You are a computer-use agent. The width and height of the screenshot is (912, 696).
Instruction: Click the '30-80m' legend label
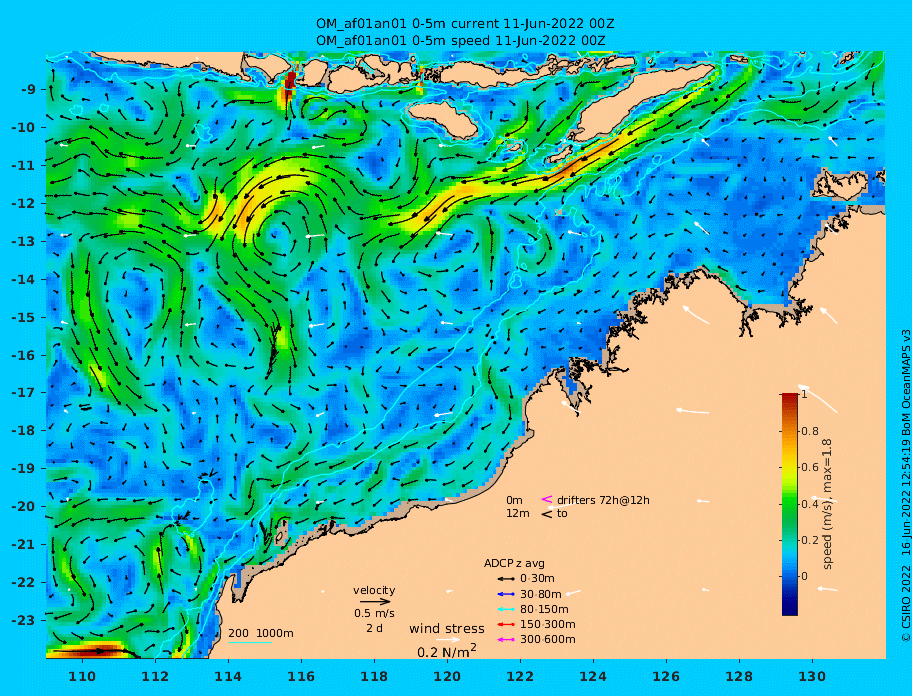pyautogui.click(x=540, y=594)
